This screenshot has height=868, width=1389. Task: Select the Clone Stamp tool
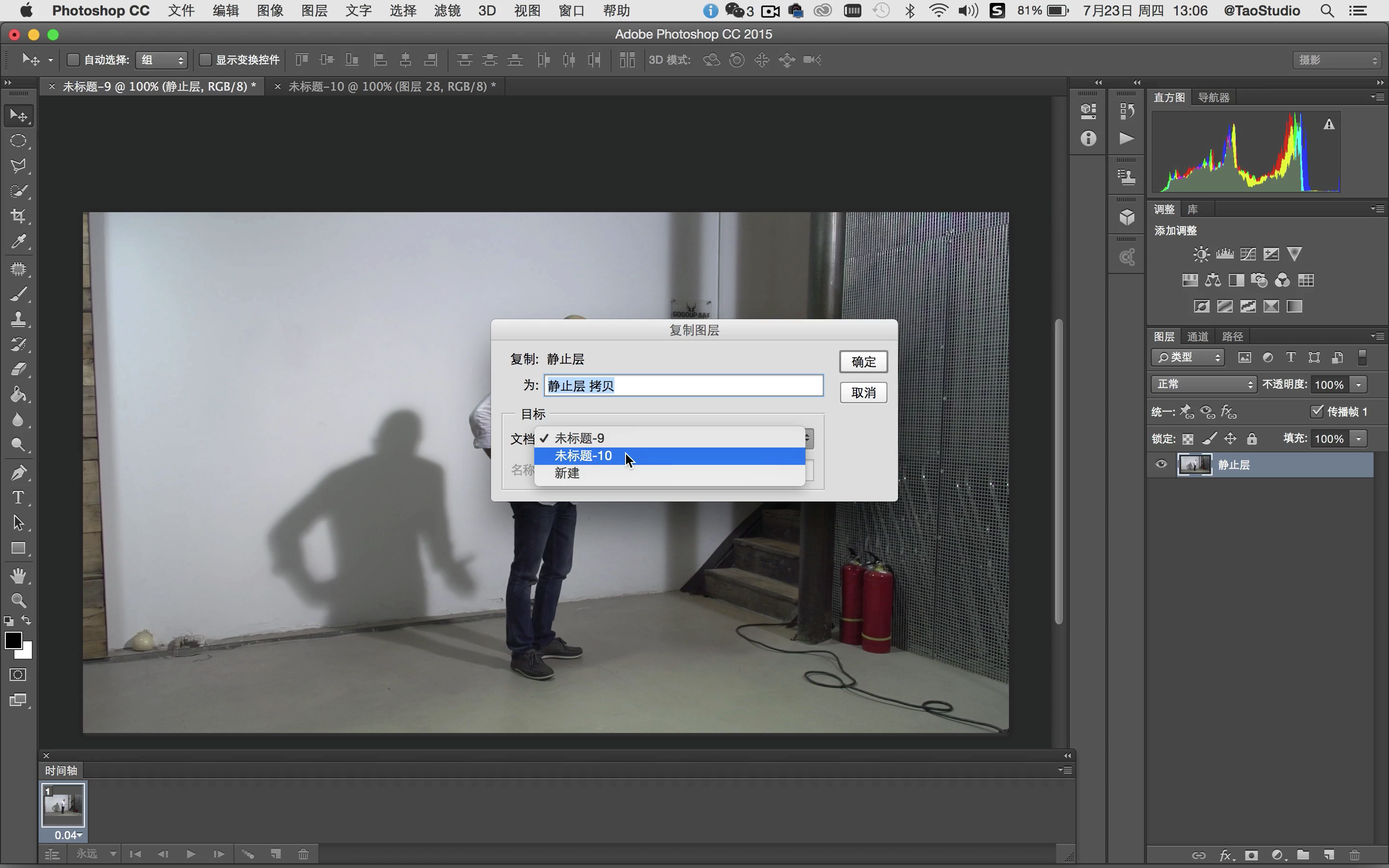point(18,319)
